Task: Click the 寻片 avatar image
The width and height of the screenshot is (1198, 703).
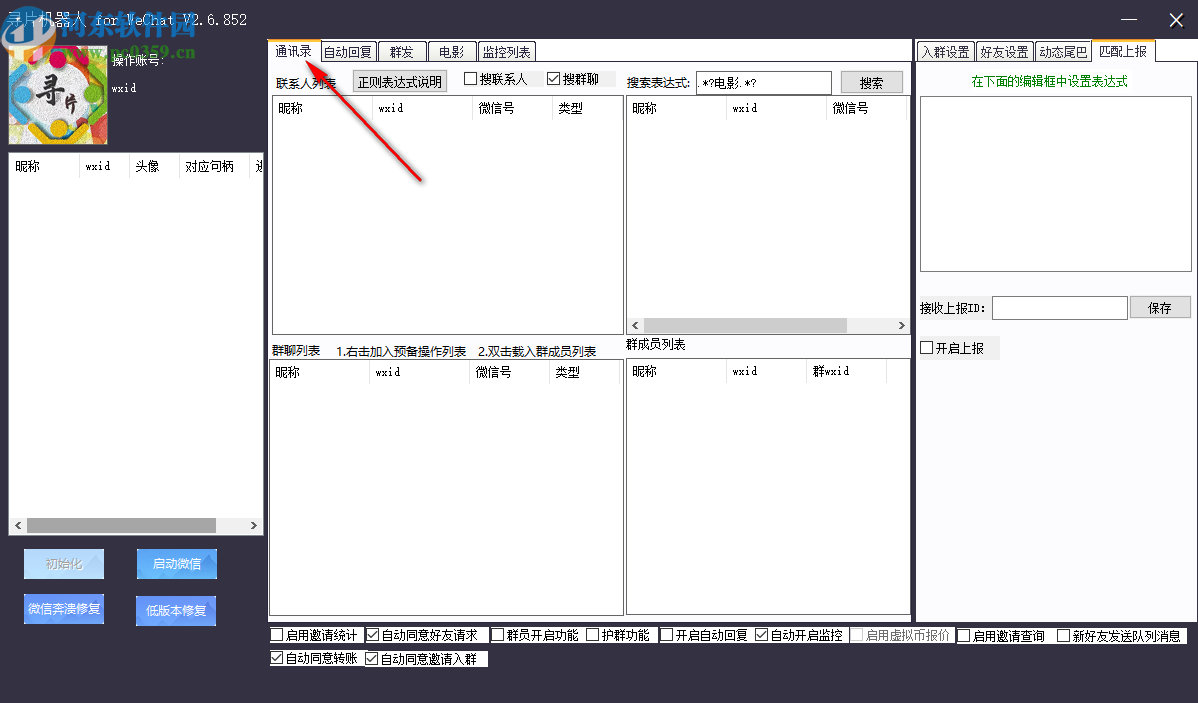Action: coord(58,95)
